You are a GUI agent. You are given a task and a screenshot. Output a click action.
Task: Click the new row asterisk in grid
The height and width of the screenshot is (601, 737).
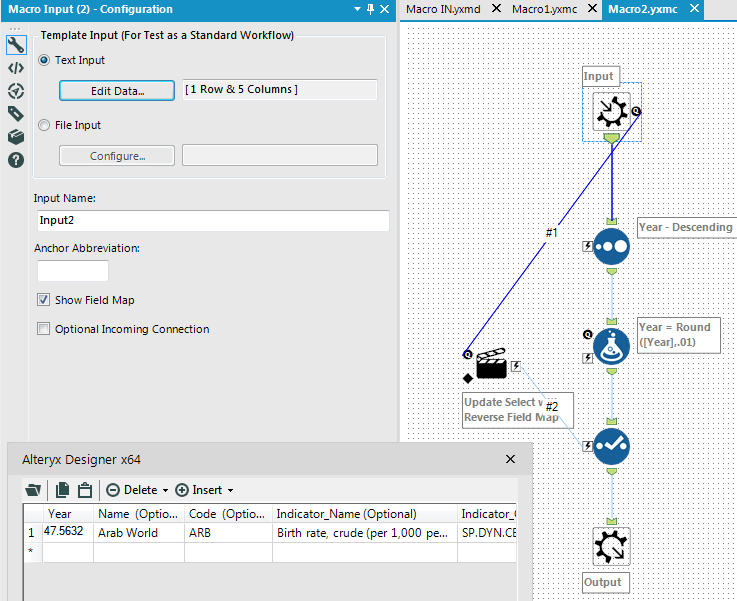32,551
